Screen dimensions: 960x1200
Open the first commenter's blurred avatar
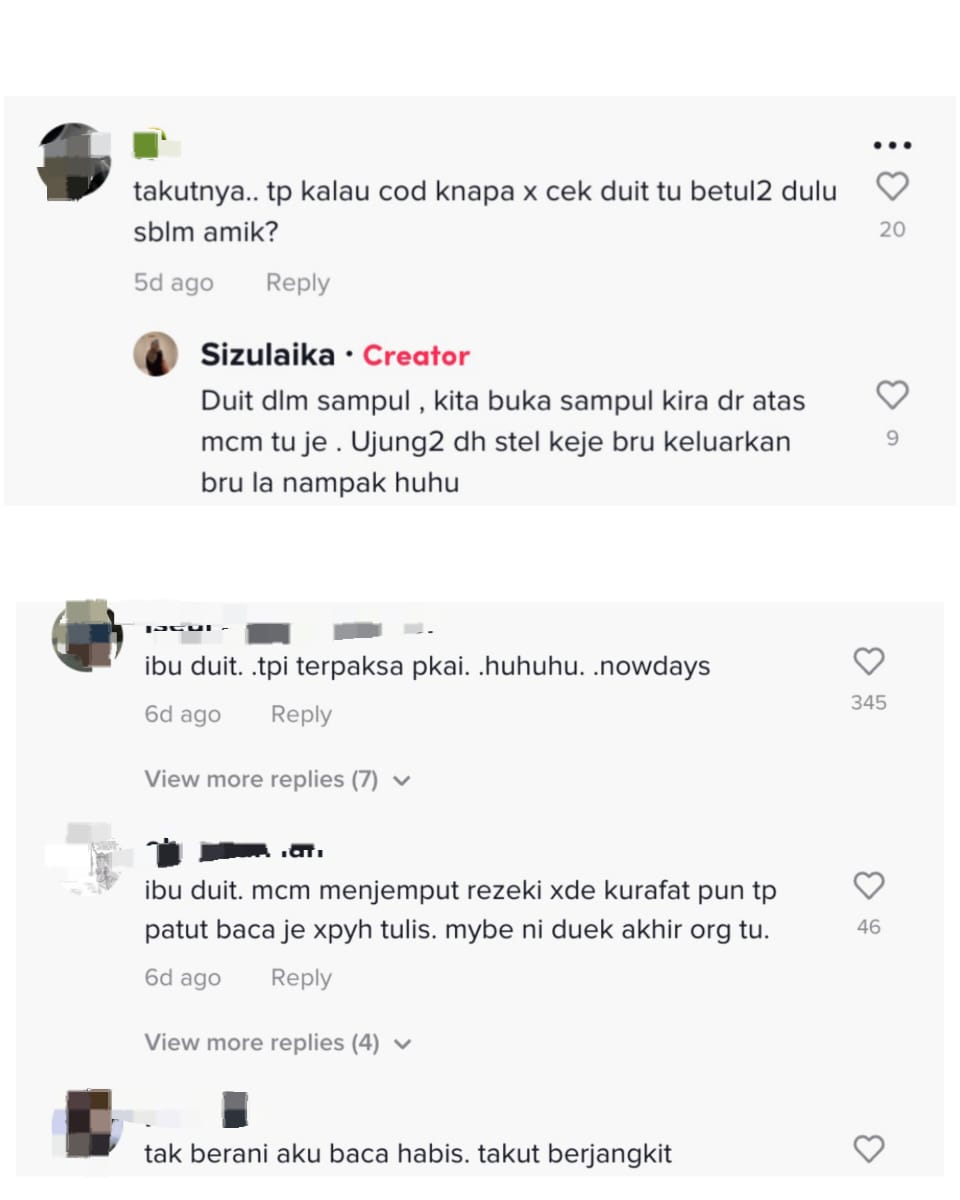74,161
